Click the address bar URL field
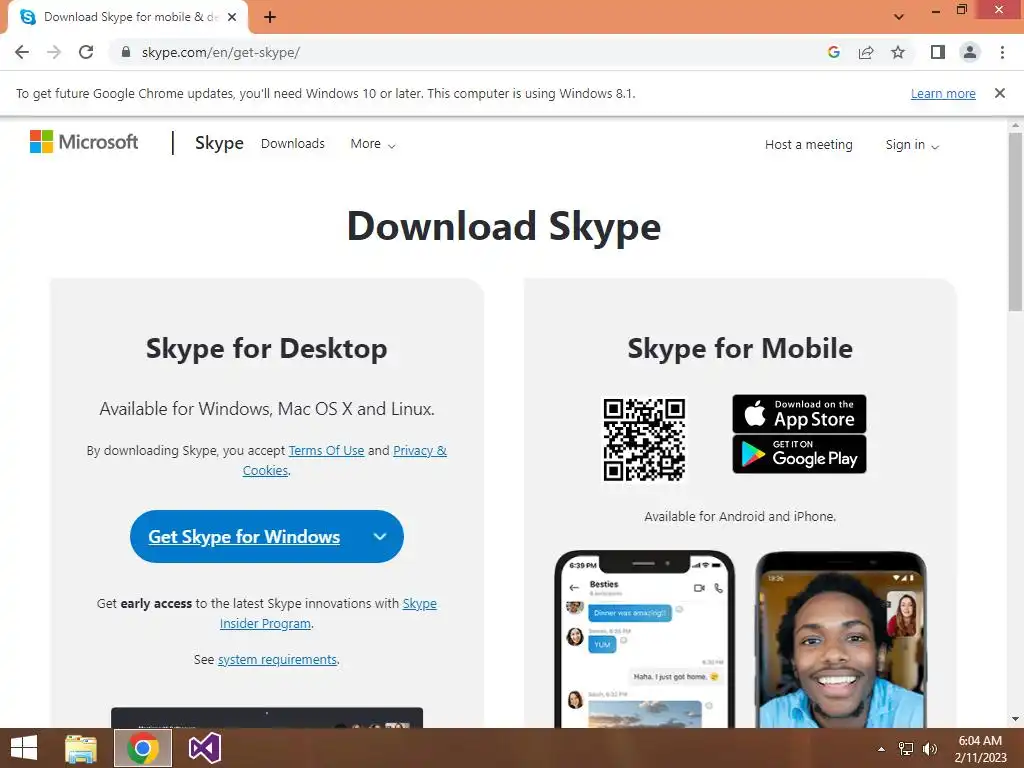 click(x=470, y=52)
